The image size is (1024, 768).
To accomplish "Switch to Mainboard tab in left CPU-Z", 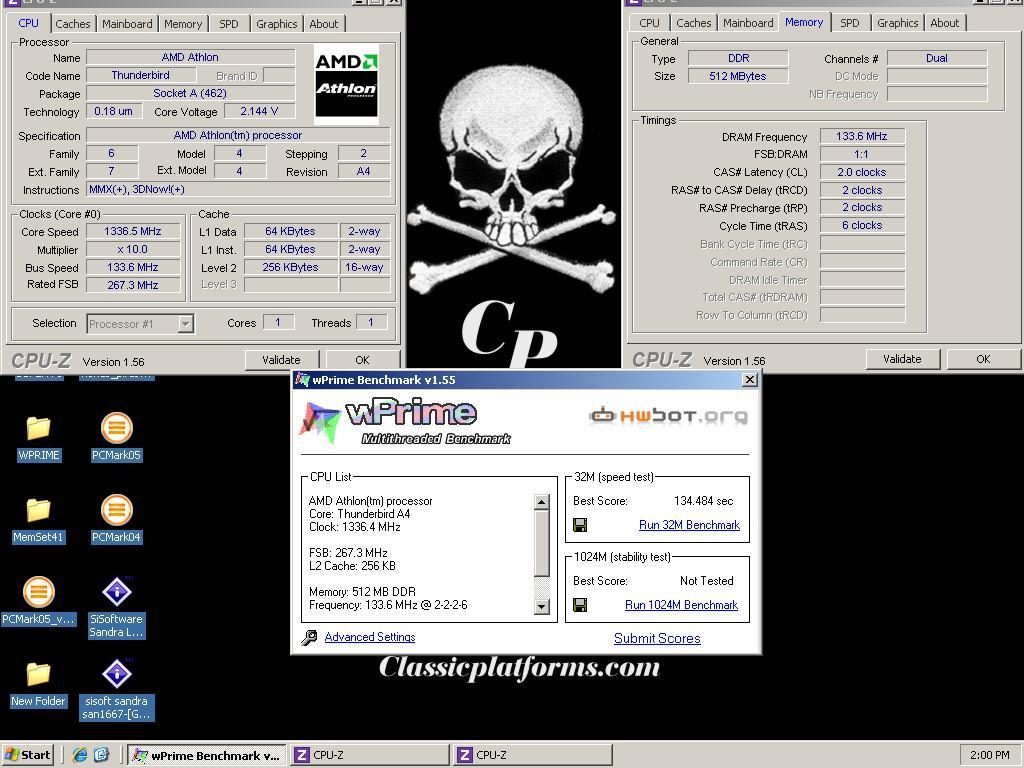I will [x=127, y=24].
